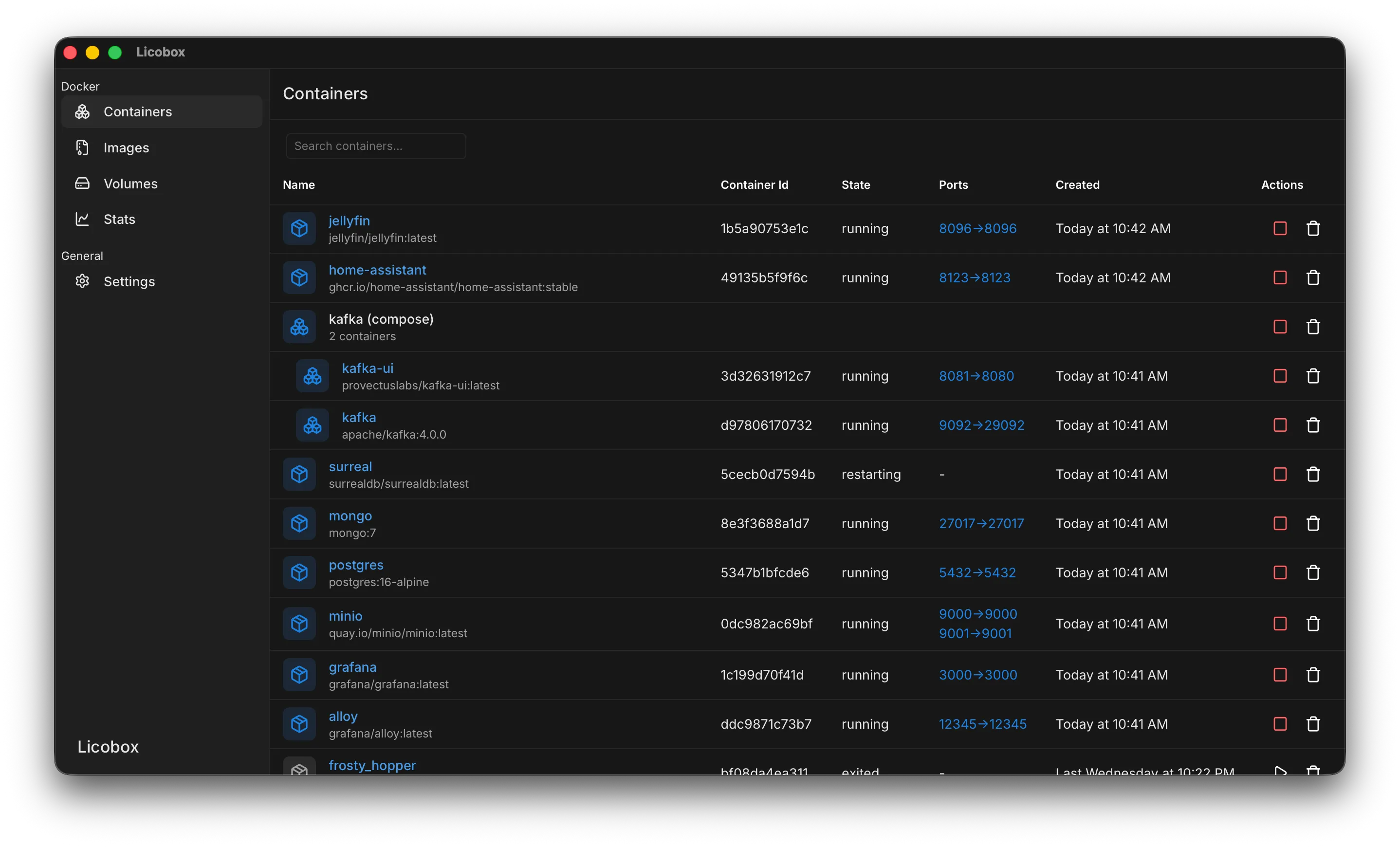Viewport: 1400px width, 847px height.
Task: Open port link 8081→8080
Action: [976, 376]
